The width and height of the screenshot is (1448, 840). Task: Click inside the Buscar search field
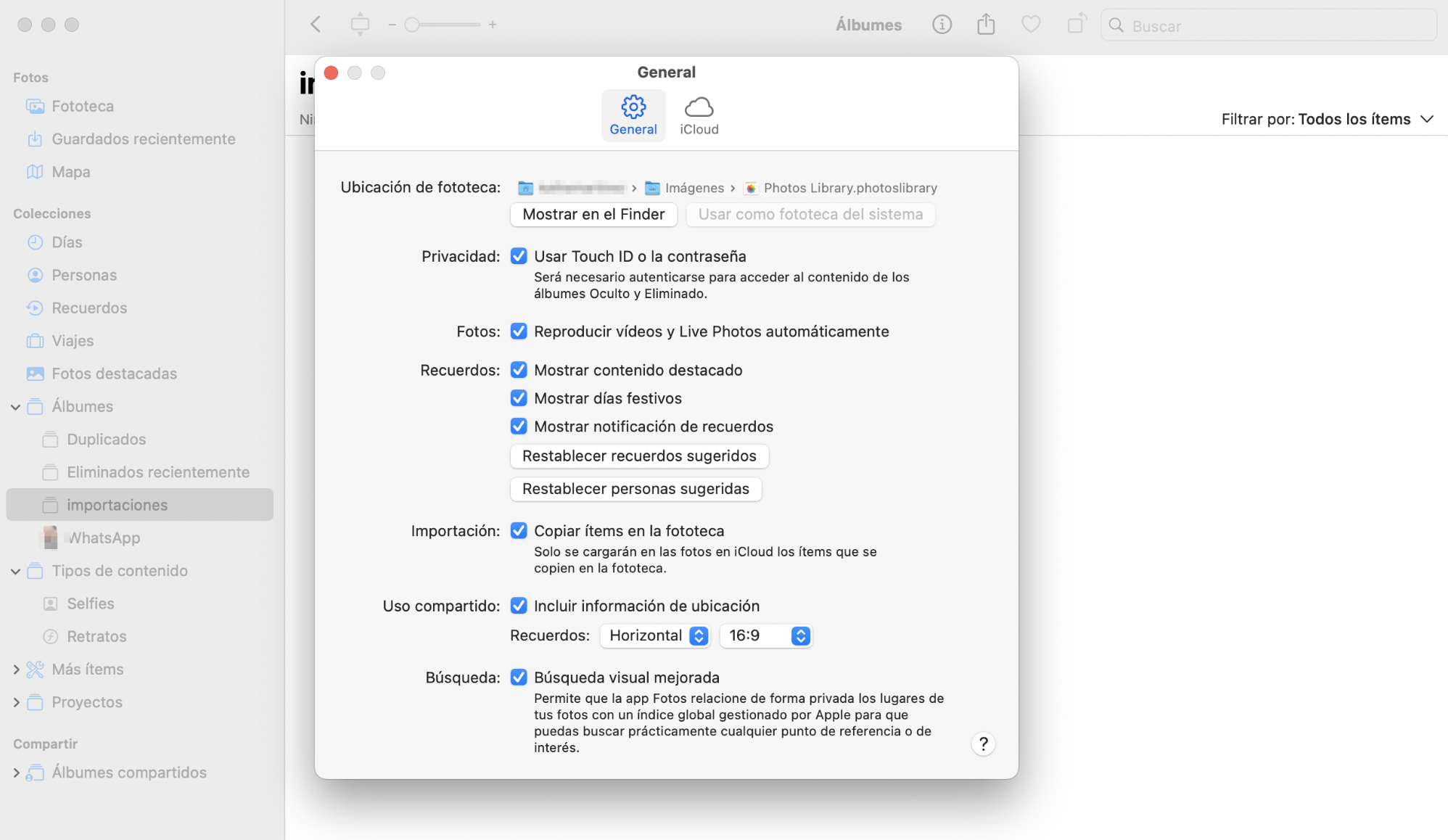click(1269, 25)
